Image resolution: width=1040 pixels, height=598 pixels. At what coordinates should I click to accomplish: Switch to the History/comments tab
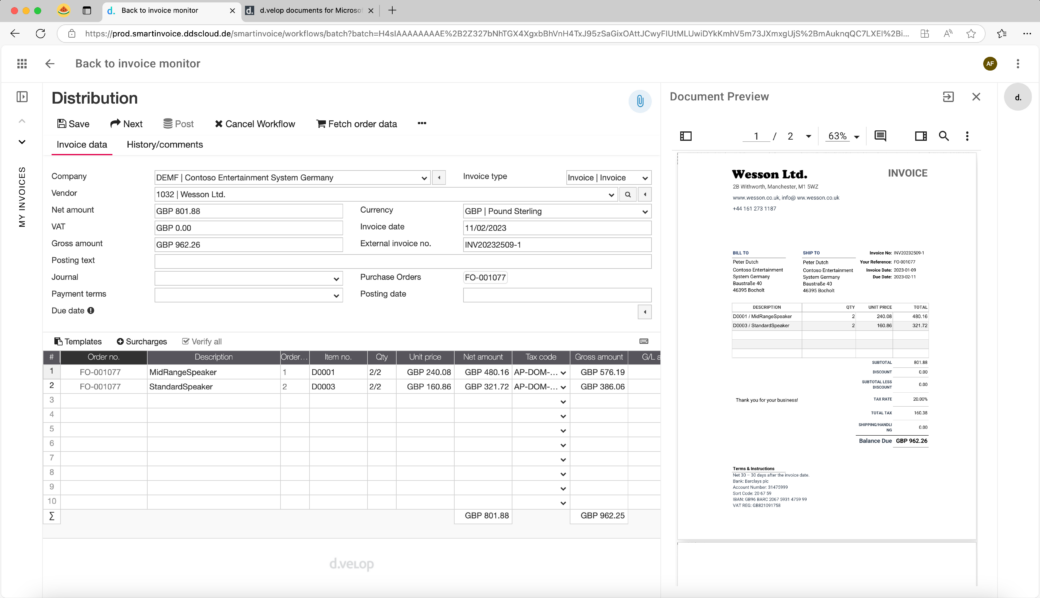point(164,145)
